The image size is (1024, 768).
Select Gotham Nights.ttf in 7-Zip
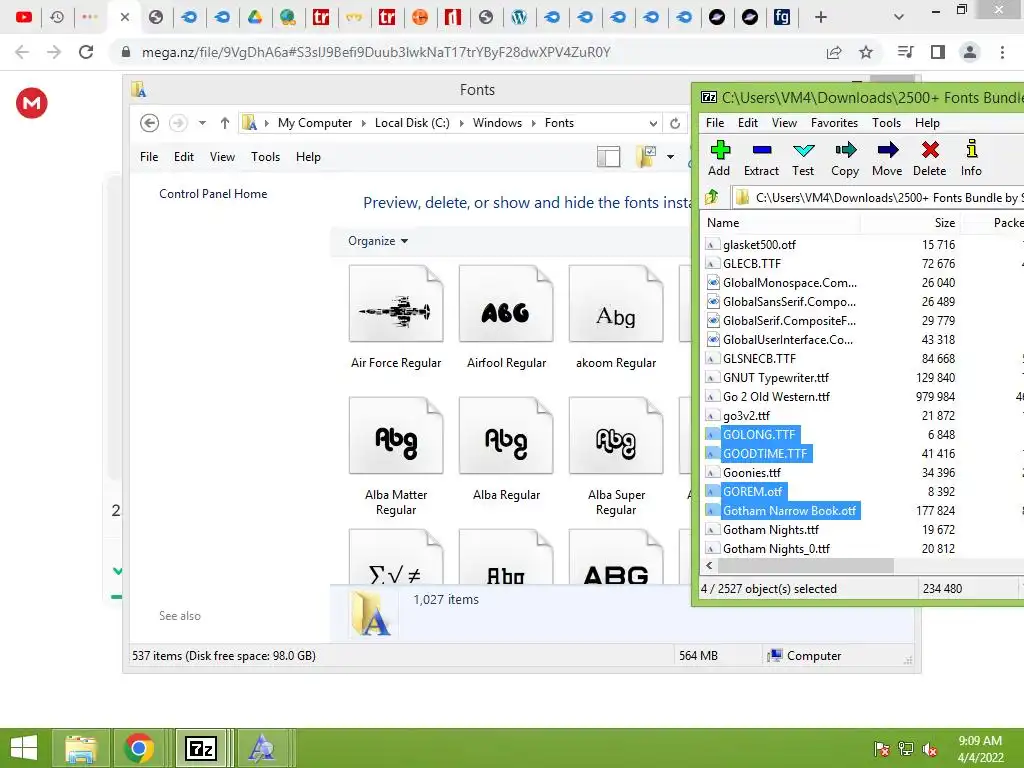770,530
